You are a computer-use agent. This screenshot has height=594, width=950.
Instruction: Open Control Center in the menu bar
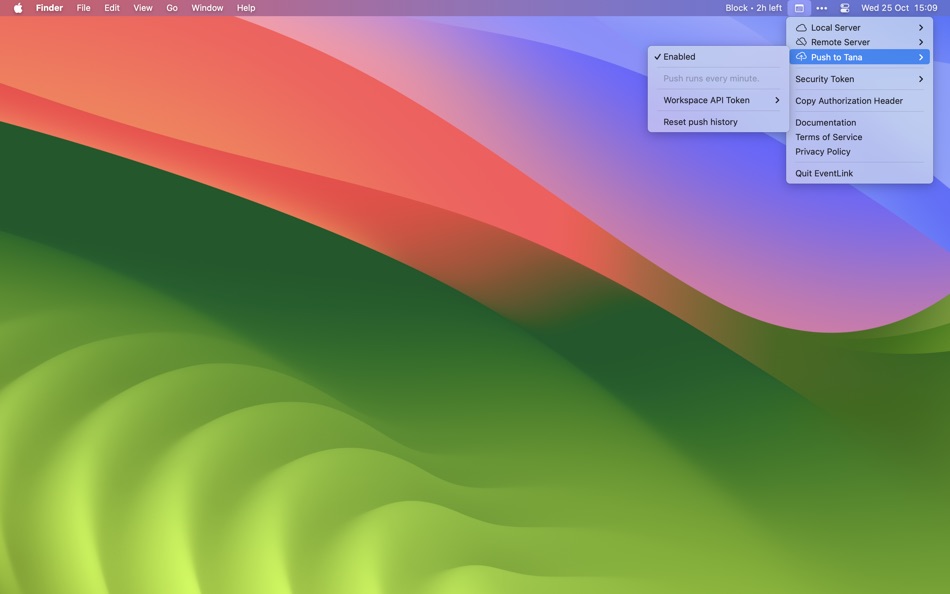(x=845, y=8)
